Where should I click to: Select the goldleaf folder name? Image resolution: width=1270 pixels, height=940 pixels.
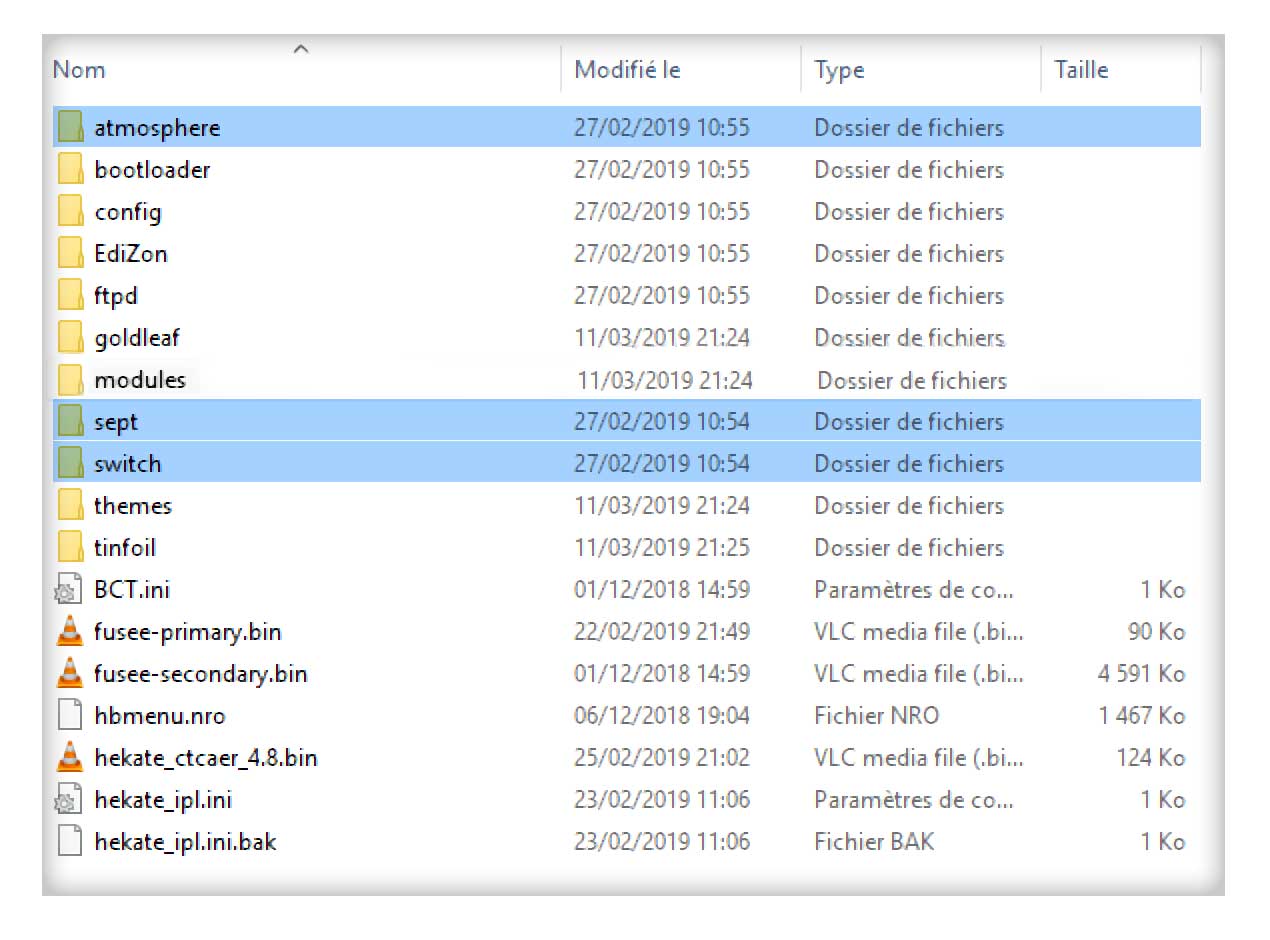(x=137, y=339)
